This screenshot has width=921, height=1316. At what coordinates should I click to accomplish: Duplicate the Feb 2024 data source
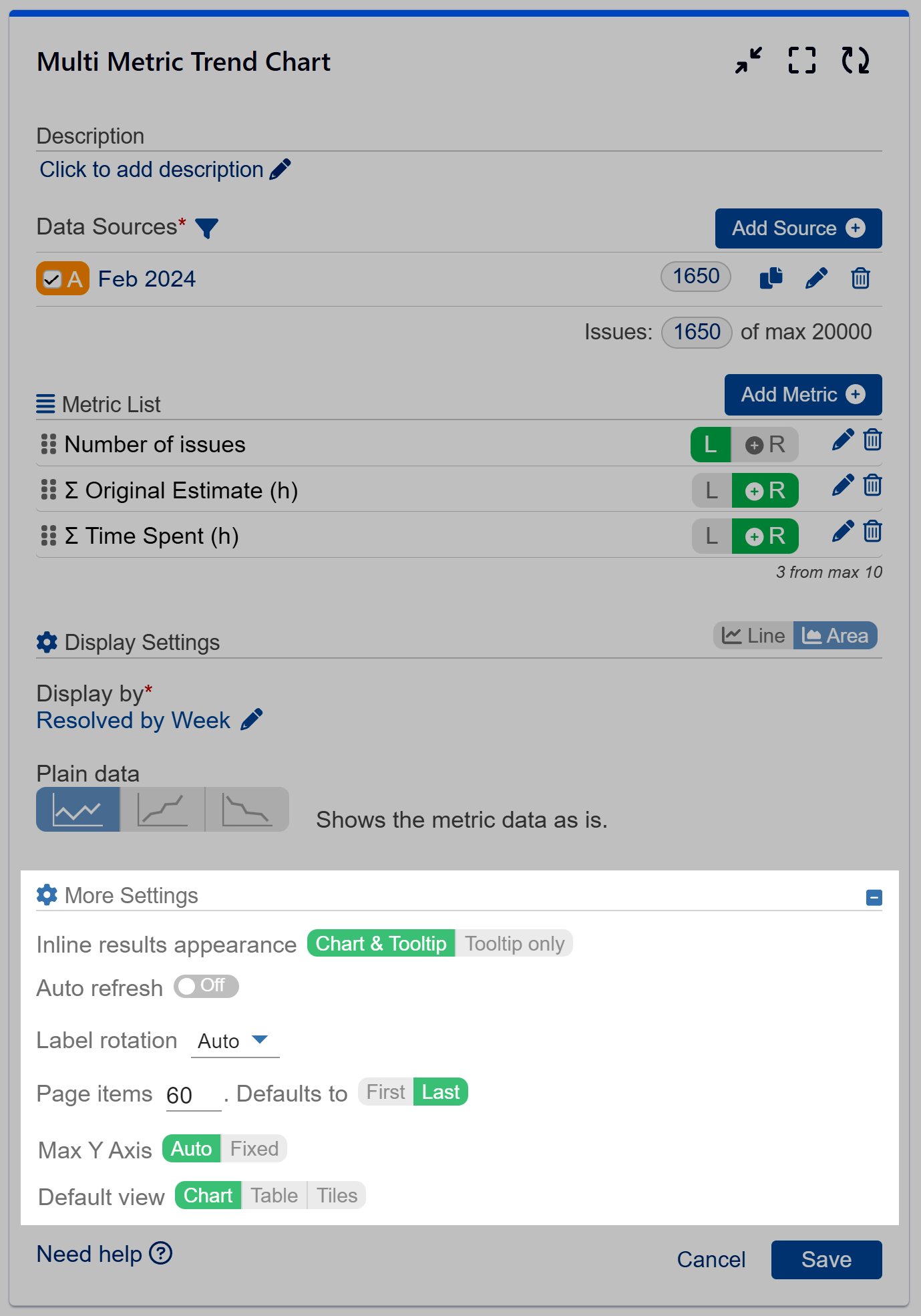(771, 277)
